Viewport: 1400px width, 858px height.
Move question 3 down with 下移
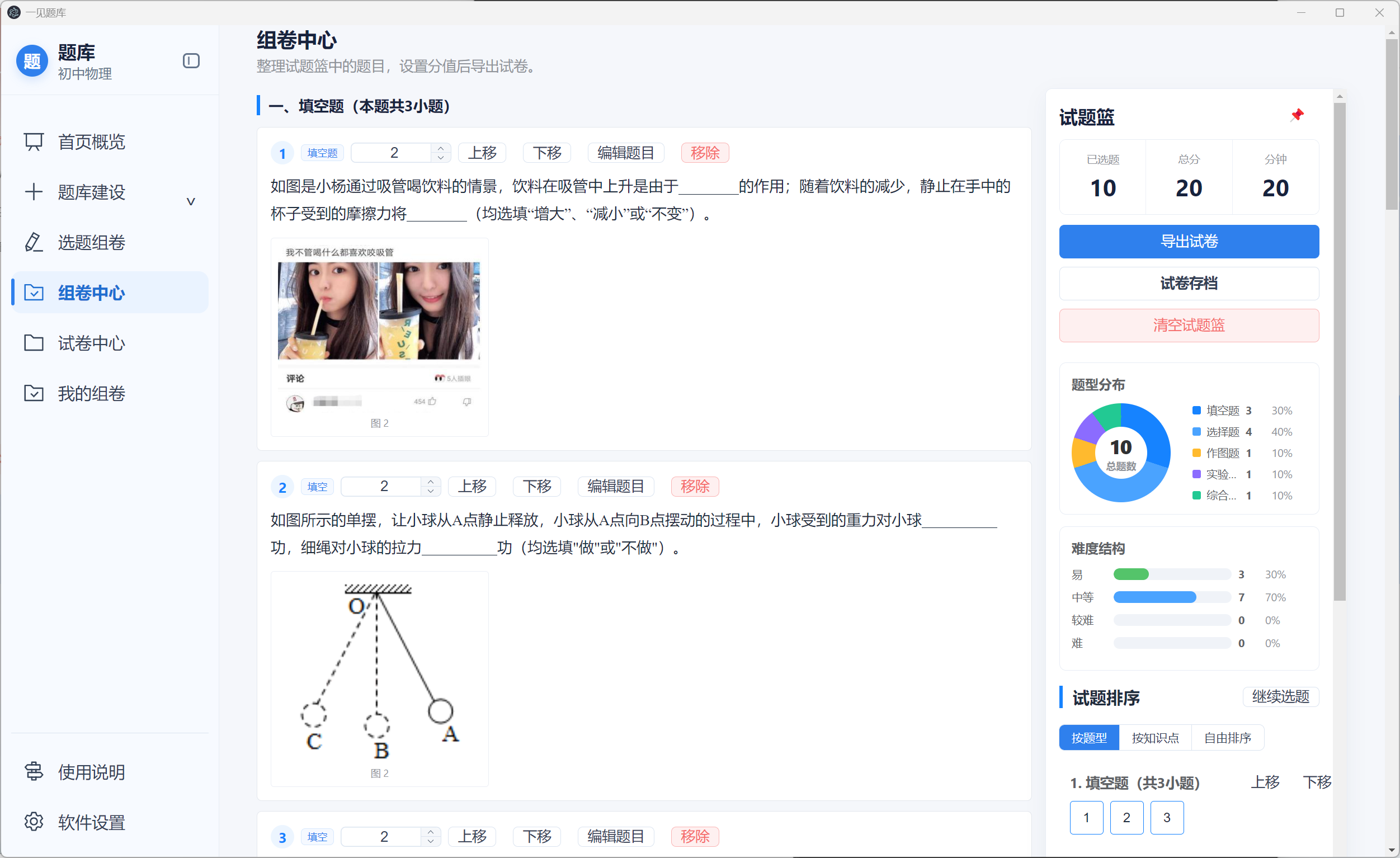pyautogui.click(x=537, y=836)
